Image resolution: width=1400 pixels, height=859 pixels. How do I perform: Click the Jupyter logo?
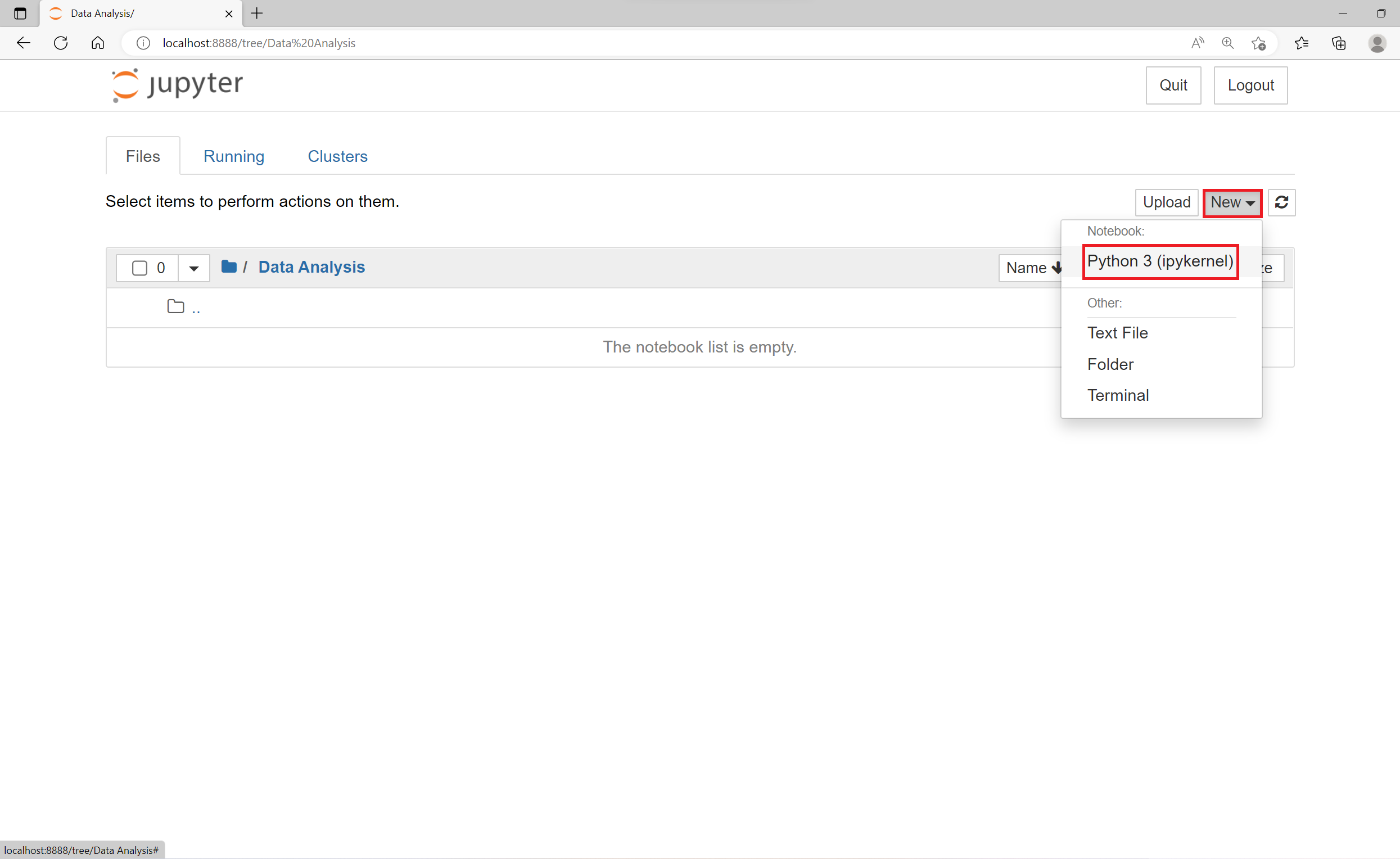point(177,85)
